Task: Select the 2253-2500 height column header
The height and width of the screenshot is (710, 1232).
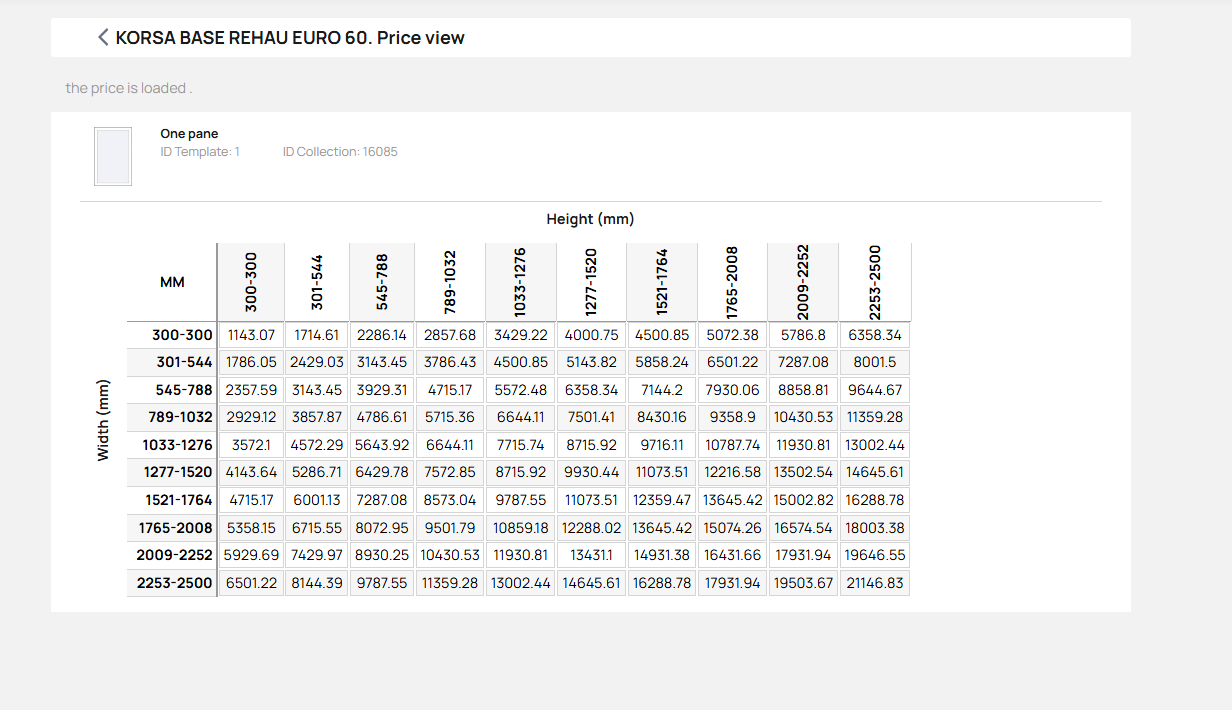Action: pos(875,282)
